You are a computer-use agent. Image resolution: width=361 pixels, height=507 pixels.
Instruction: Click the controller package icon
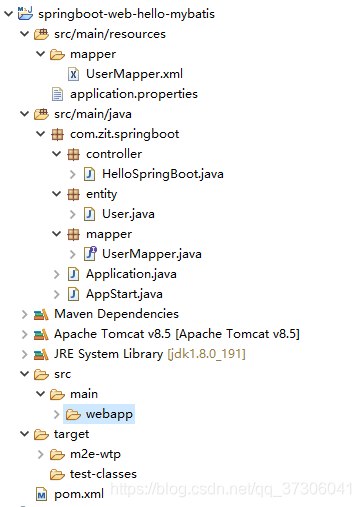[x=73, y=154]
